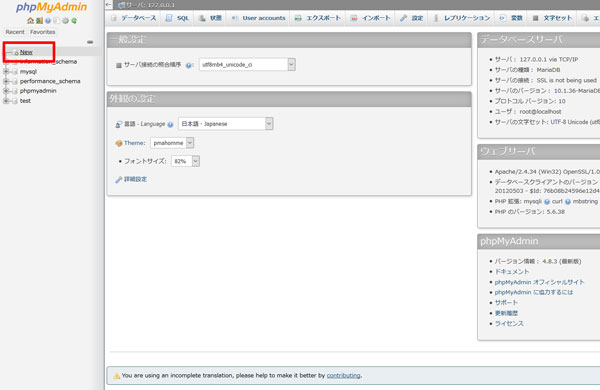The height and width of the screenshot is (390, 600).
Task: Open the 更新履歴 changelog link
Action: [x=506, y=313]
